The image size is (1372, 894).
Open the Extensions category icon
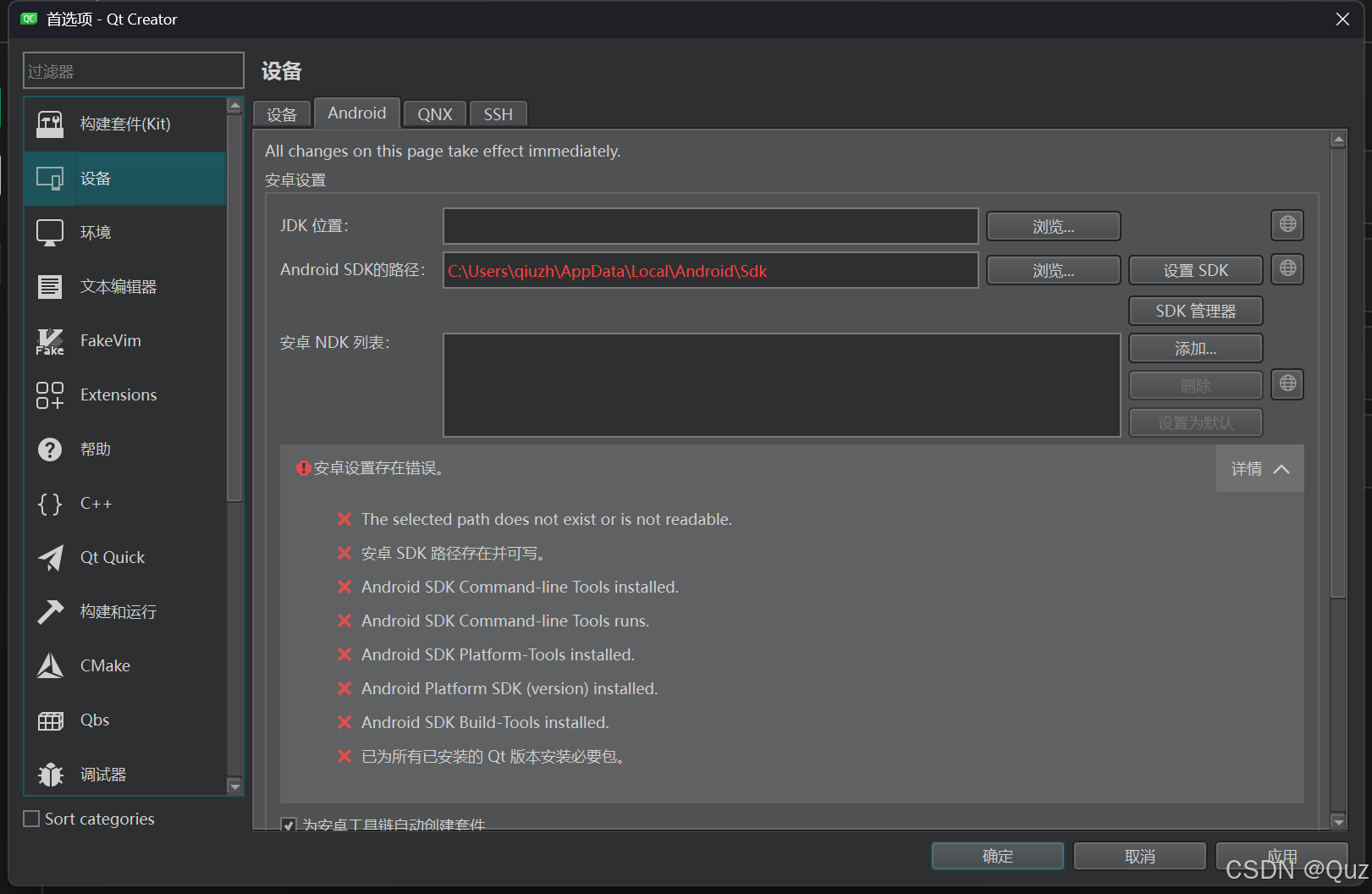click(50, 395)
